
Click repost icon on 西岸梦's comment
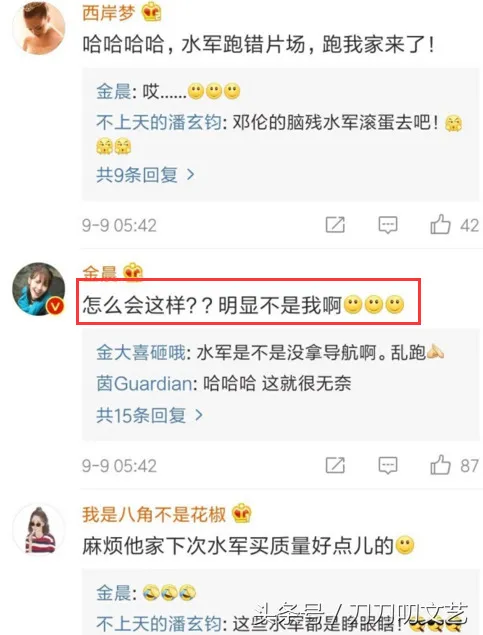click(x=335, y=225)
